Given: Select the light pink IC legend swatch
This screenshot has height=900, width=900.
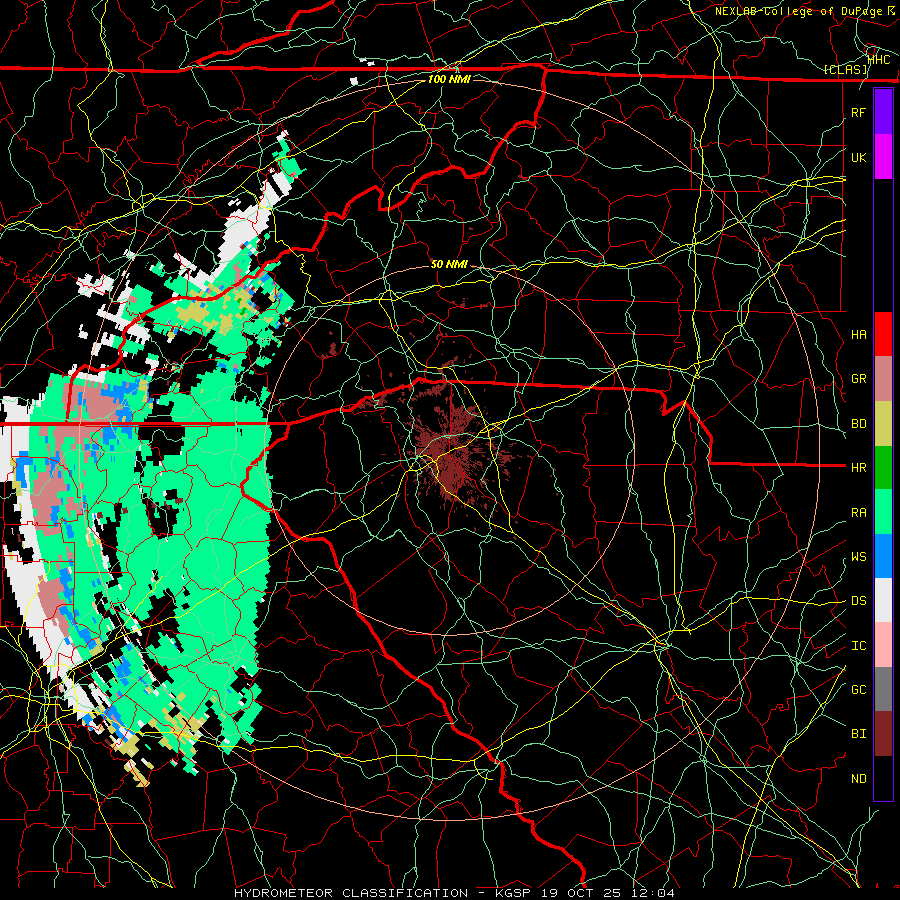Looking at the screenshot, I should coord(883,645).
